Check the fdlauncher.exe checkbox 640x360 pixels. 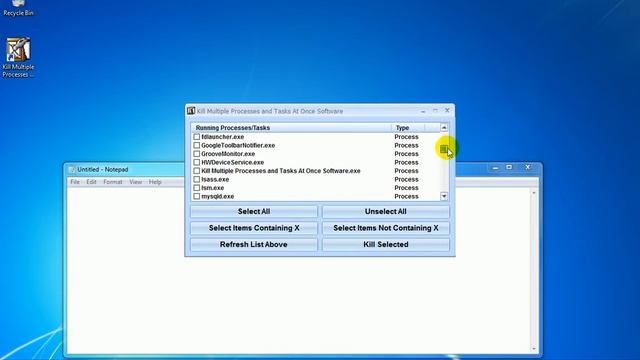click(197, 137)
